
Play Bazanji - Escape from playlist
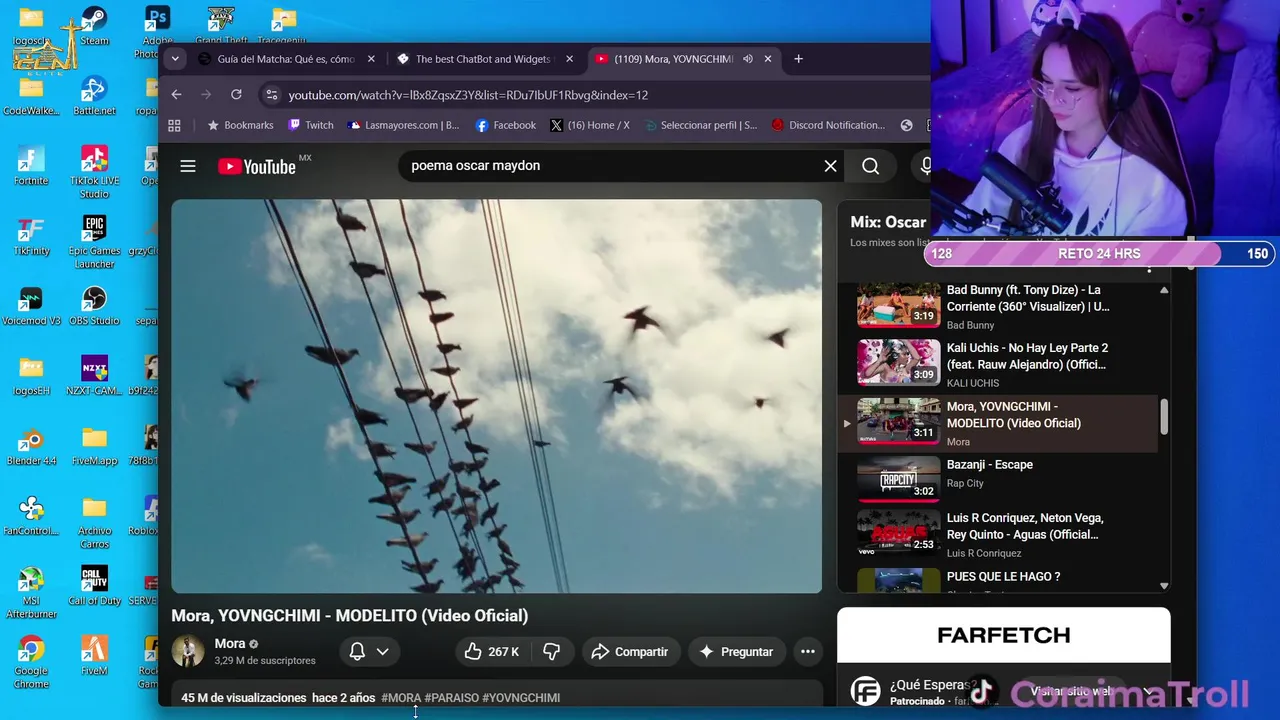[1000, 480]
